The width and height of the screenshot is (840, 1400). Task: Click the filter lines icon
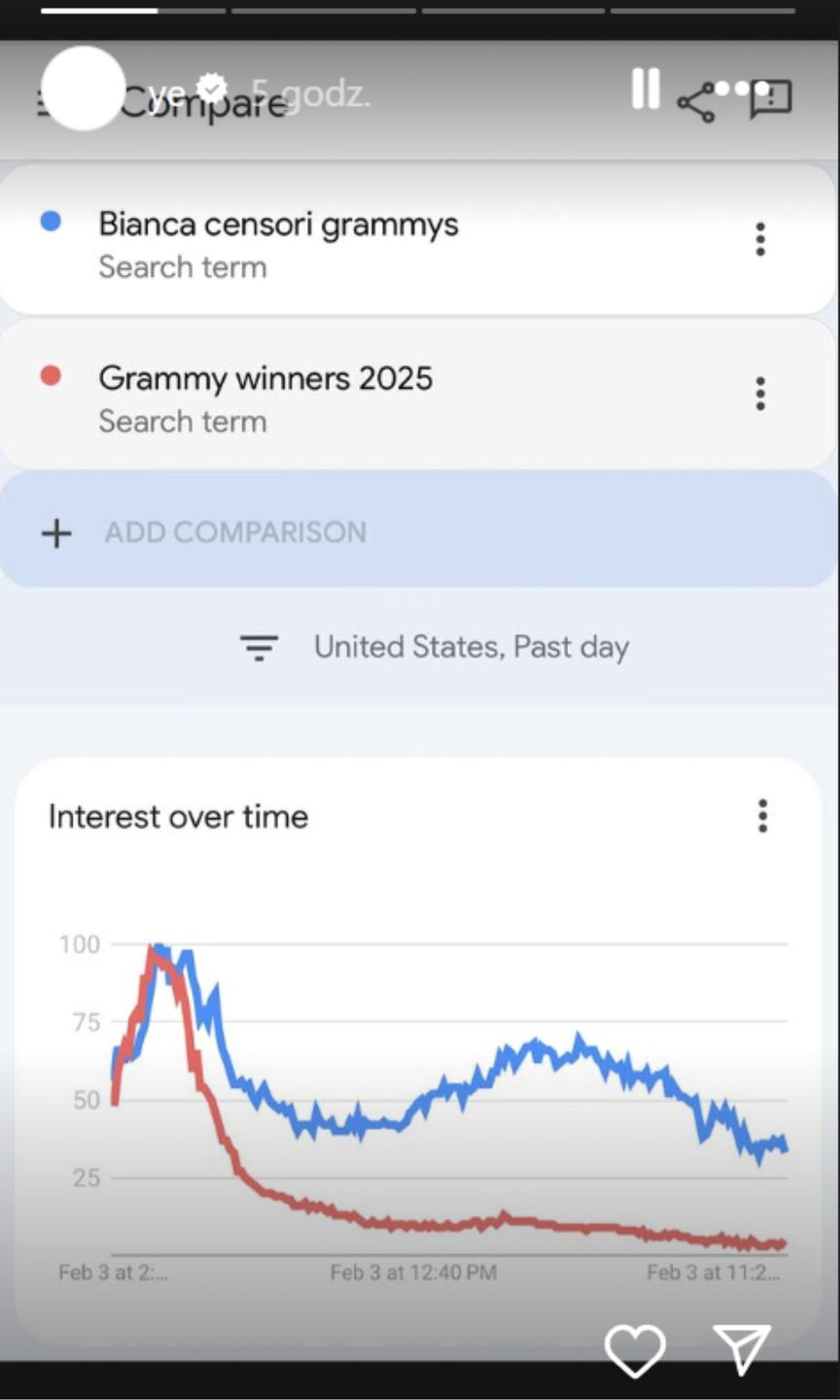tap(259, 647)
